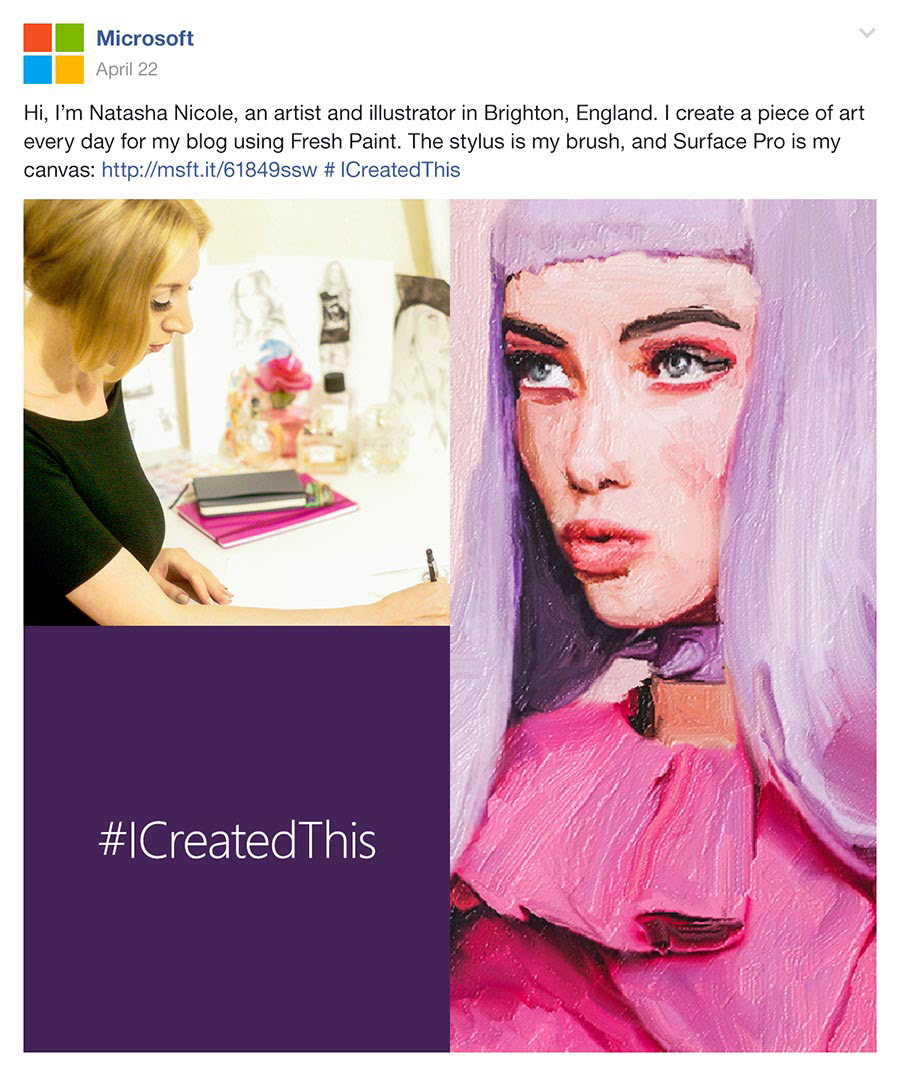Open the April 22 post timestamp
Viewport: 900px width, 1076px height.
[x=127, y=69]
